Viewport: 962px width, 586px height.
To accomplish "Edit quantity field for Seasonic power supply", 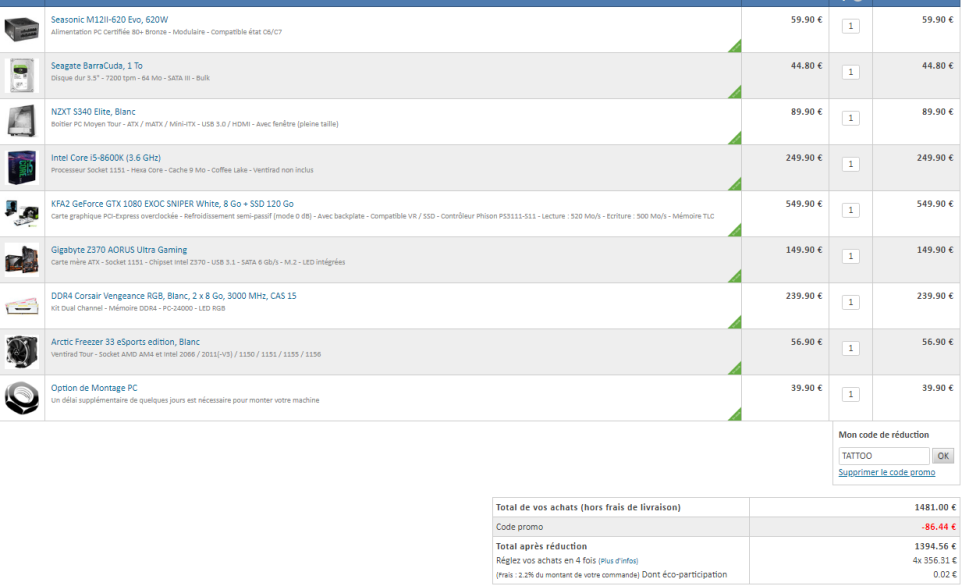I will tap(850, 26).
